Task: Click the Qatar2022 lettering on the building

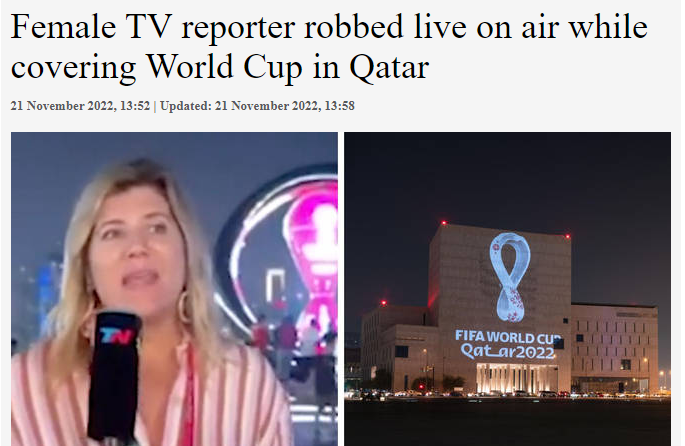Action: (507, 352)
